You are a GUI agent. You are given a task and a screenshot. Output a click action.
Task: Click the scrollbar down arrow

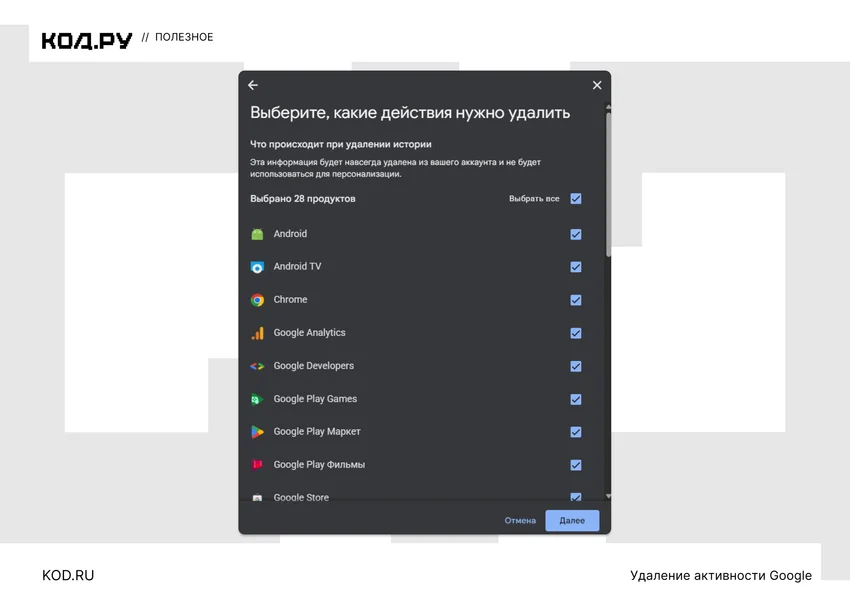coord(608,496)
